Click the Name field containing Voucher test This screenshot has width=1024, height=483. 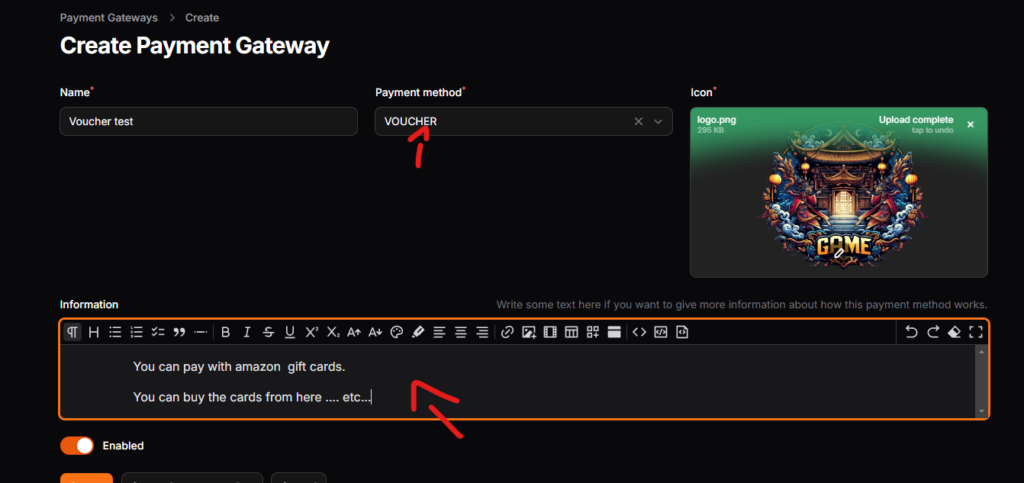pos(208,121)
